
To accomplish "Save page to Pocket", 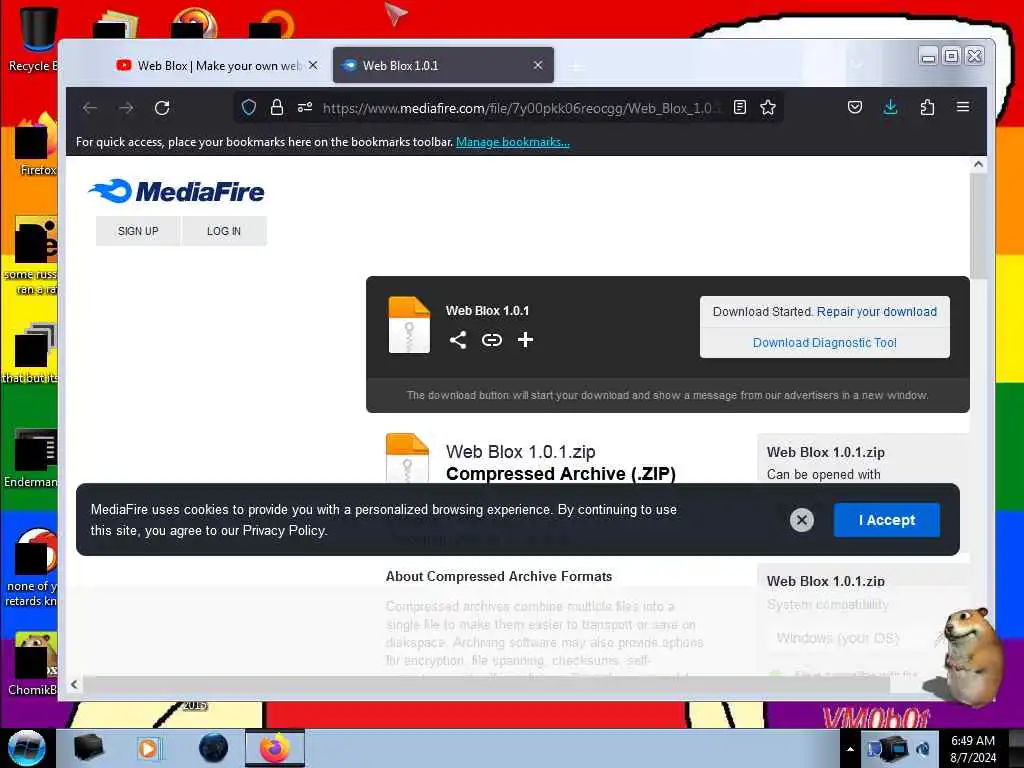I will pyautogui.click(x=855, y=108).
